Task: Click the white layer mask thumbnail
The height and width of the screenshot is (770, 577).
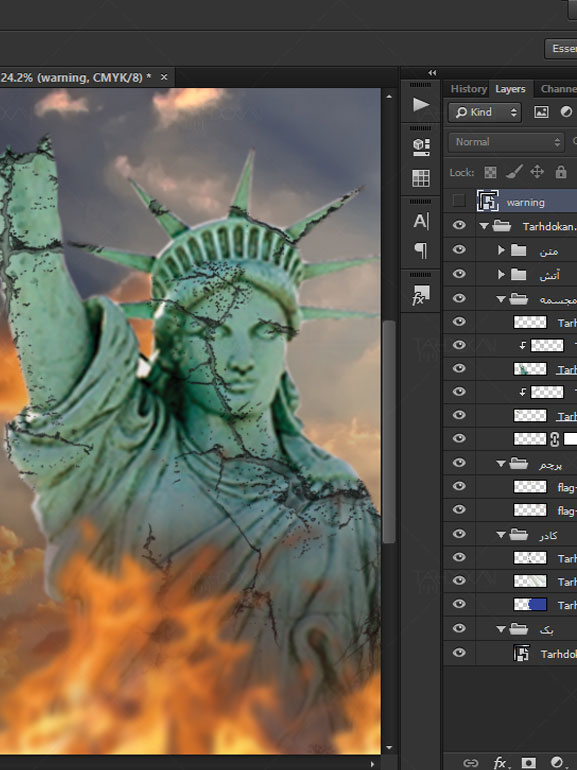Action: click(x=570, y=439)
